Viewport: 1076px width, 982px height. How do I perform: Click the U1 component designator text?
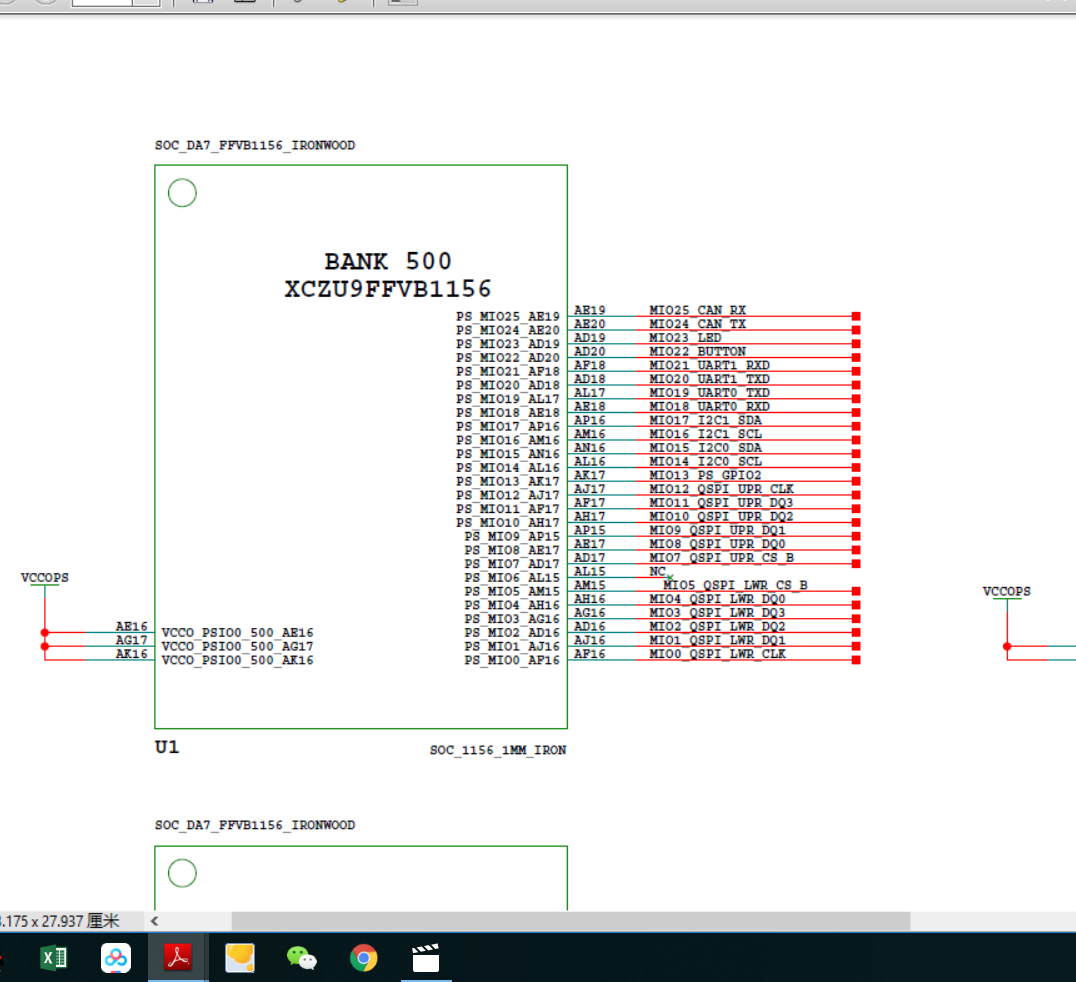tap(166, 747)
